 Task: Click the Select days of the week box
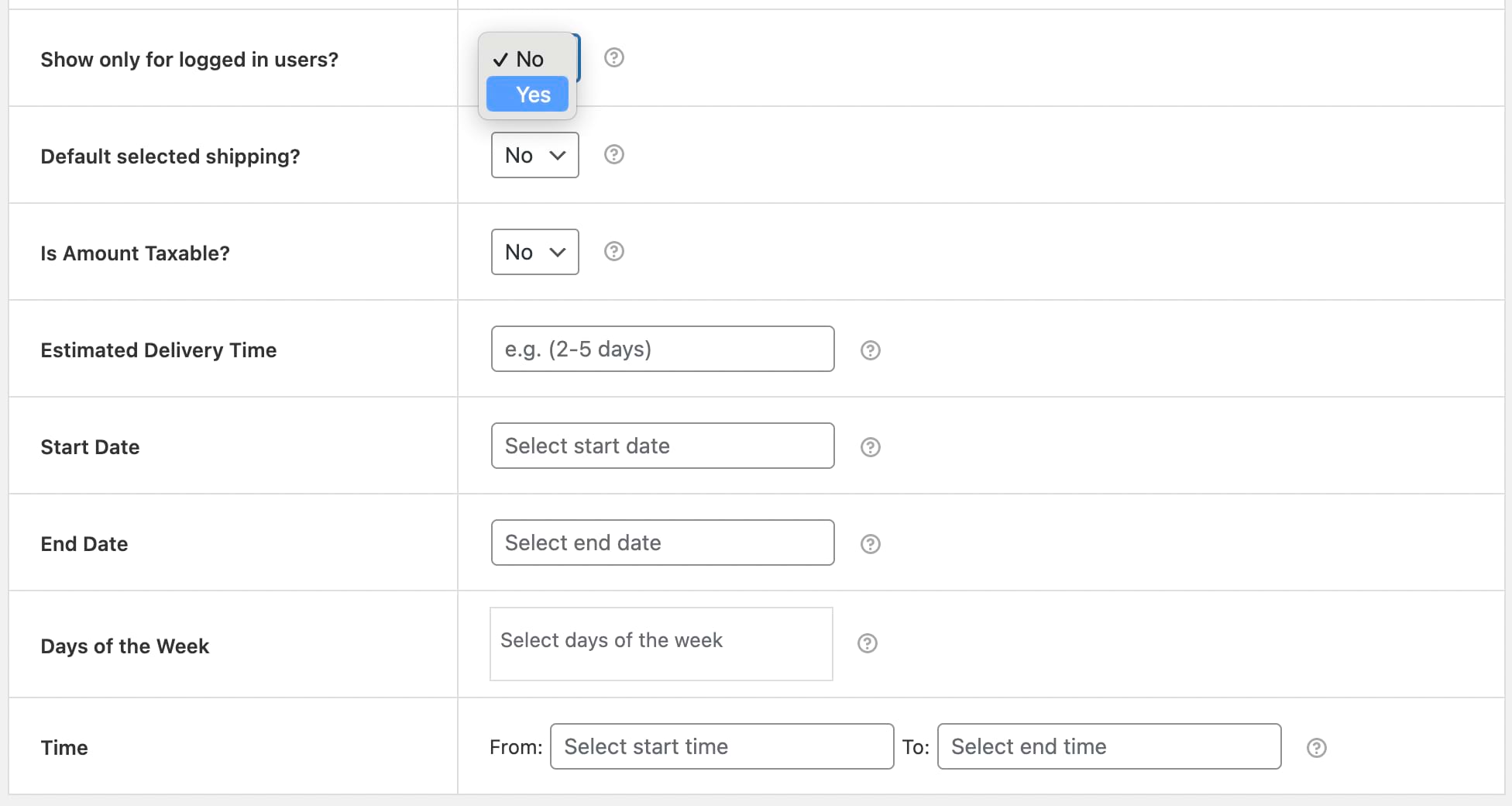pos(660,643)
